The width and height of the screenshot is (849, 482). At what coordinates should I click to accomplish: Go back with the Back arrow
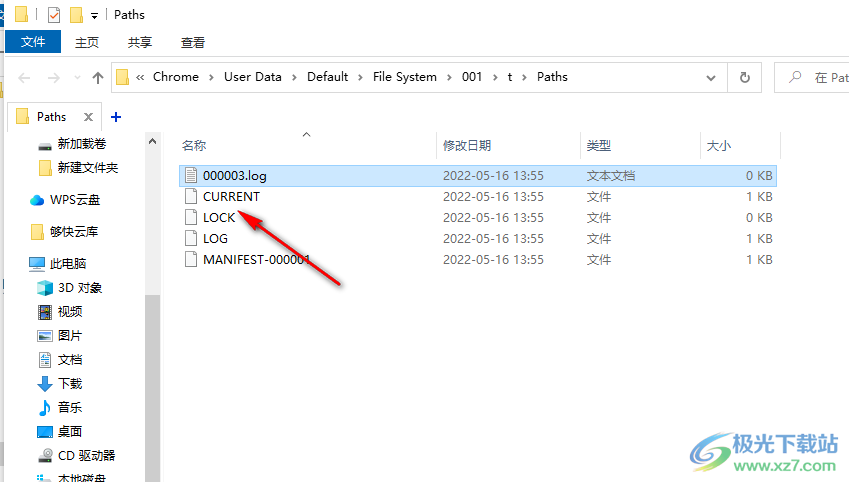coord(24,78)
